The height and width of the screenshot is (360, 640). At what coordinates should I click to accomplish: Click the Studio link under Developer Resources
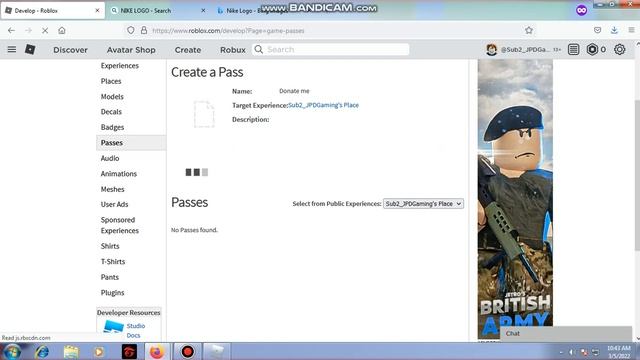[136, 326]
